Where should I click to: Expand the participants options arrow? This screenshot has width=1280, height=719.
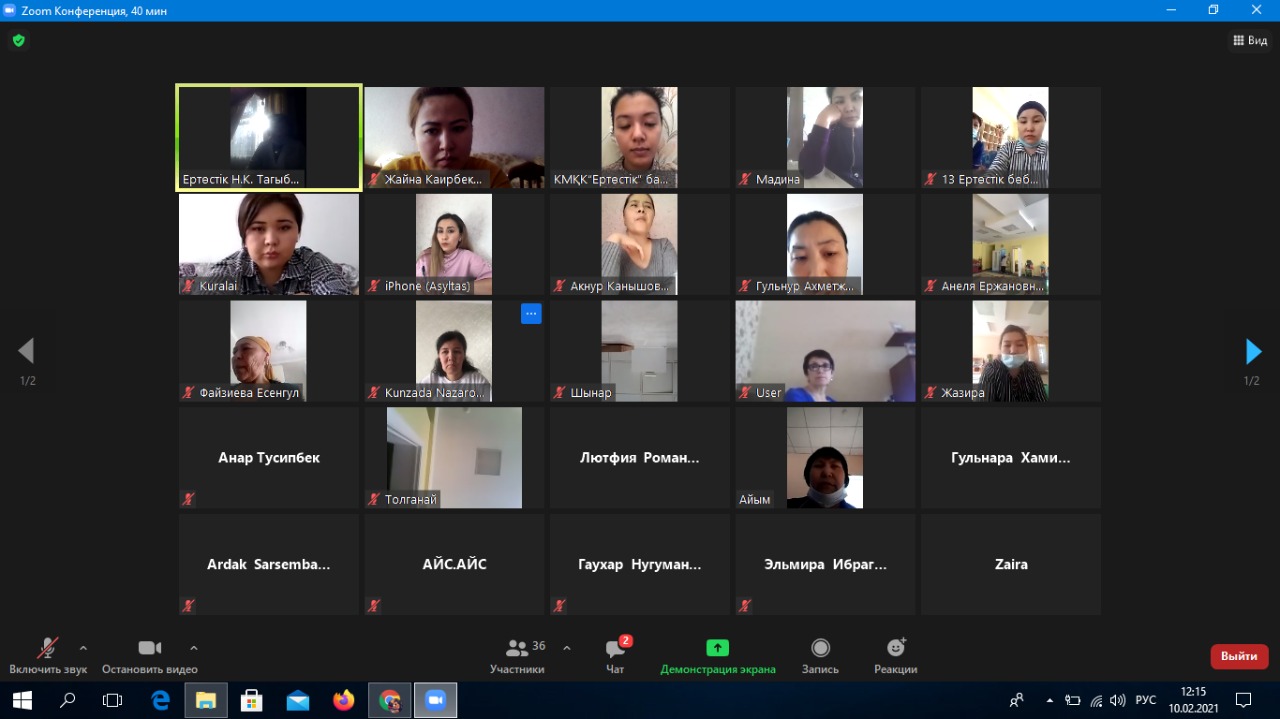567,648
